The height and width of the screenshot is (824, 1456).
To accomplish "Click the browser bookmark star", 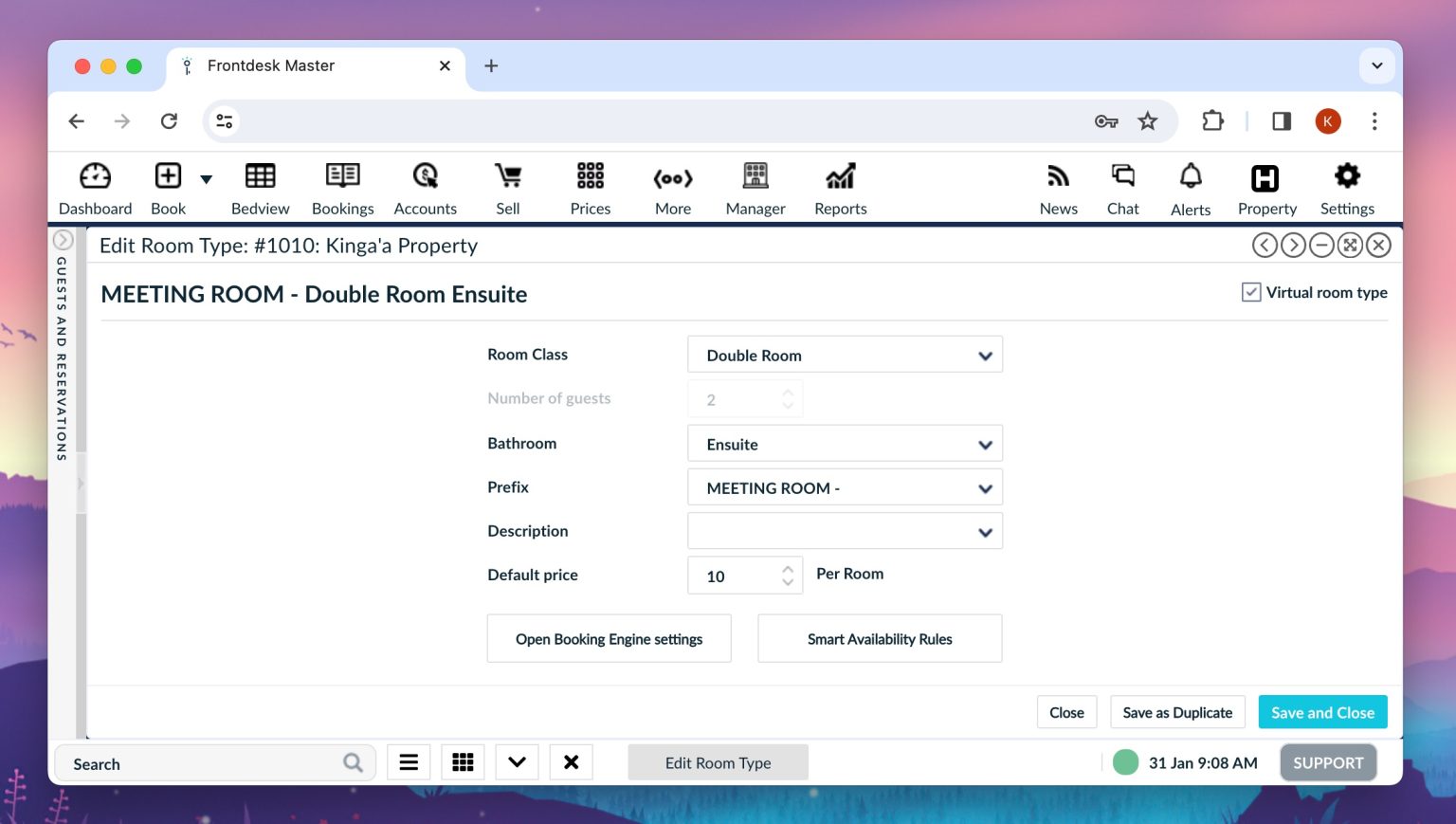I will coord(1148,121).
